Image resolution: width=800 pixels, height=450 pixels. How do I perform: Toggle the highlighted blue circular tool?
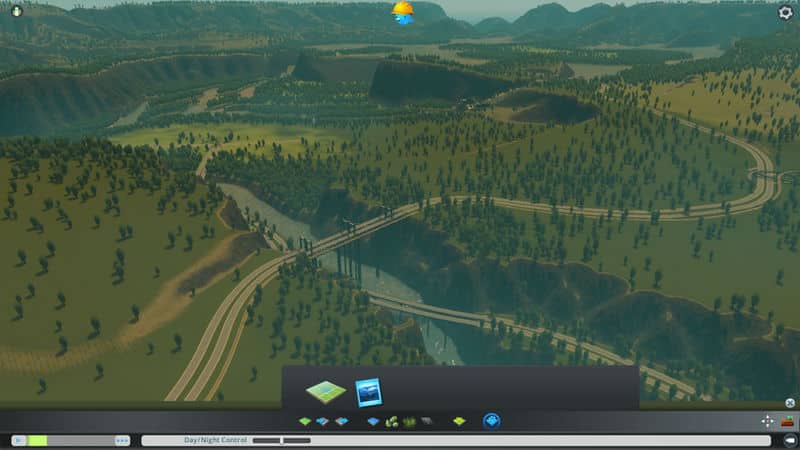click(x=491, y=421)
